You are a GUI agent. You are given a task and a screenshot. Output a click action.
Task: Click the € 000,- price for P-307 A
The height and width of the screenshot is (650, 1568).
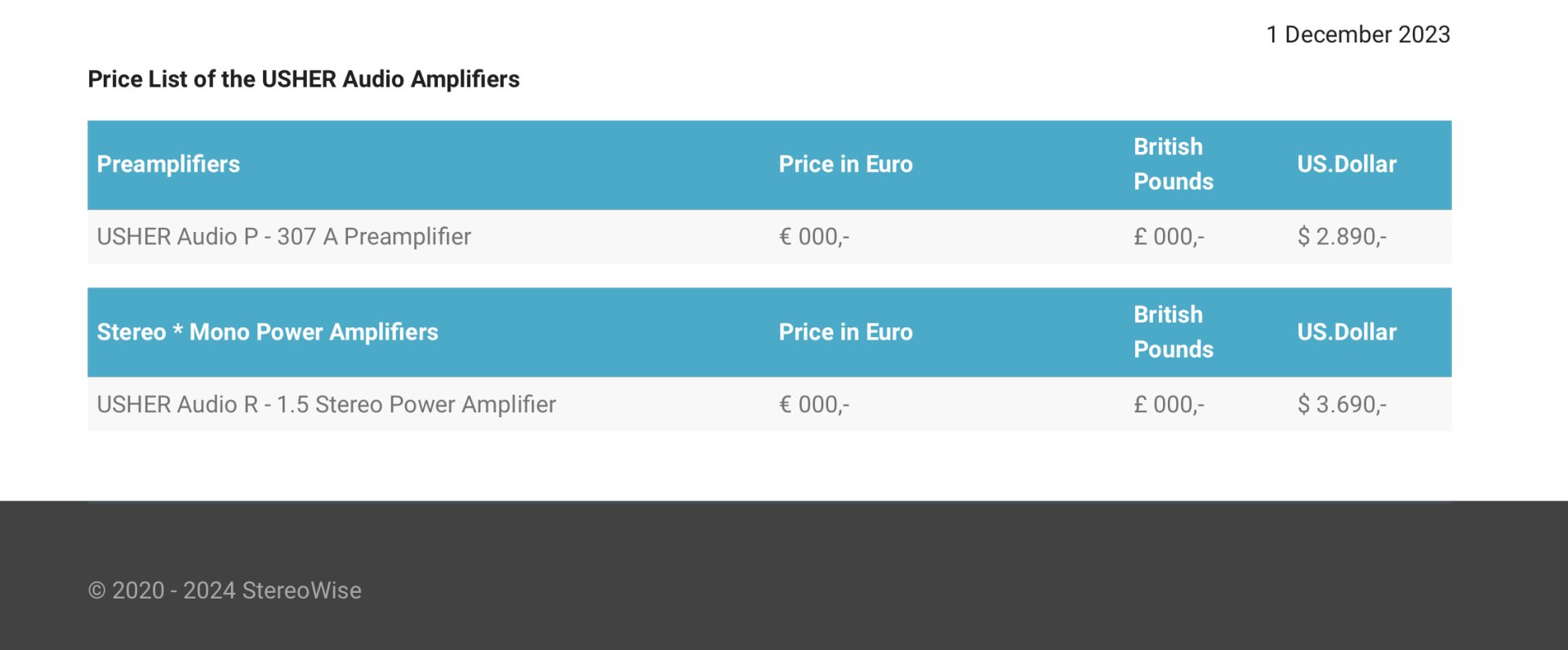point(814,237)
